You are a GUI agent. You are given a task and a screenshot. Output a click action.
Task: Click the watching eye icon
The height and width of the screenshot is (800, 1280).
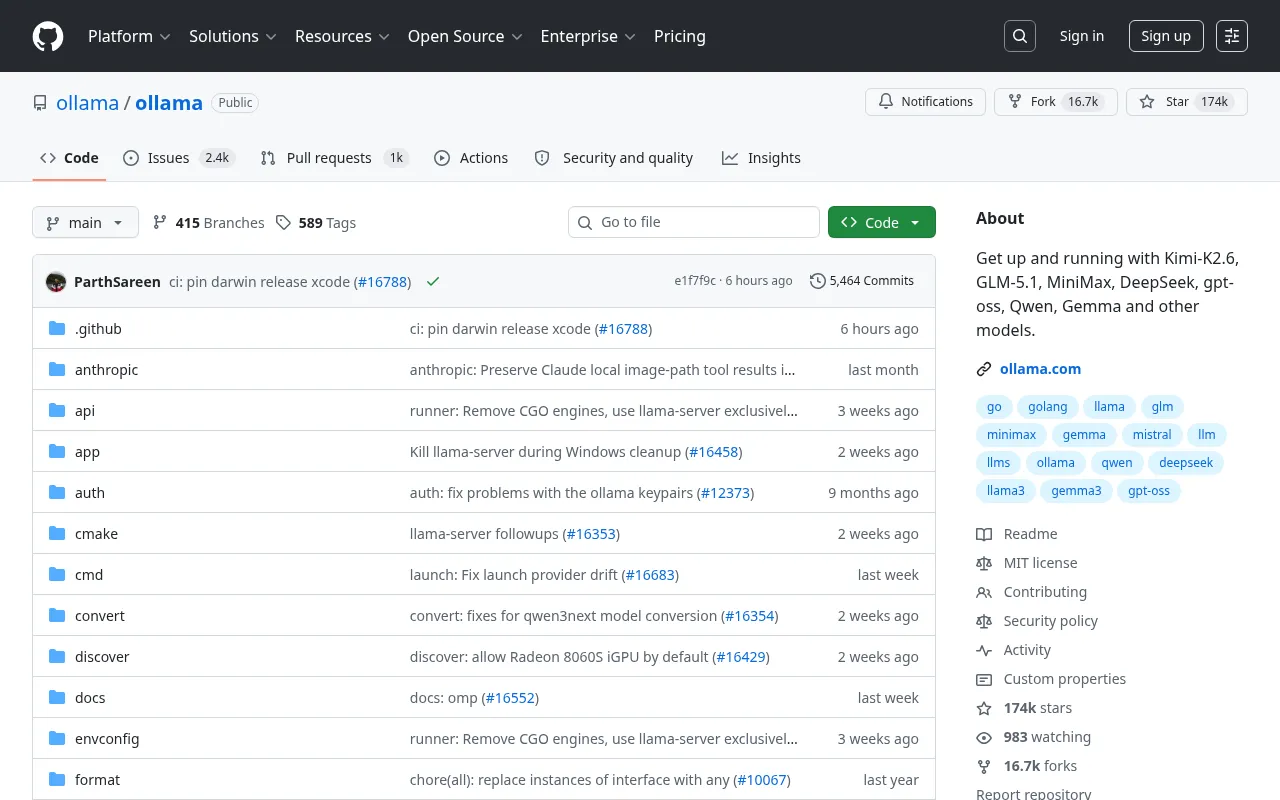coord(984,738)
